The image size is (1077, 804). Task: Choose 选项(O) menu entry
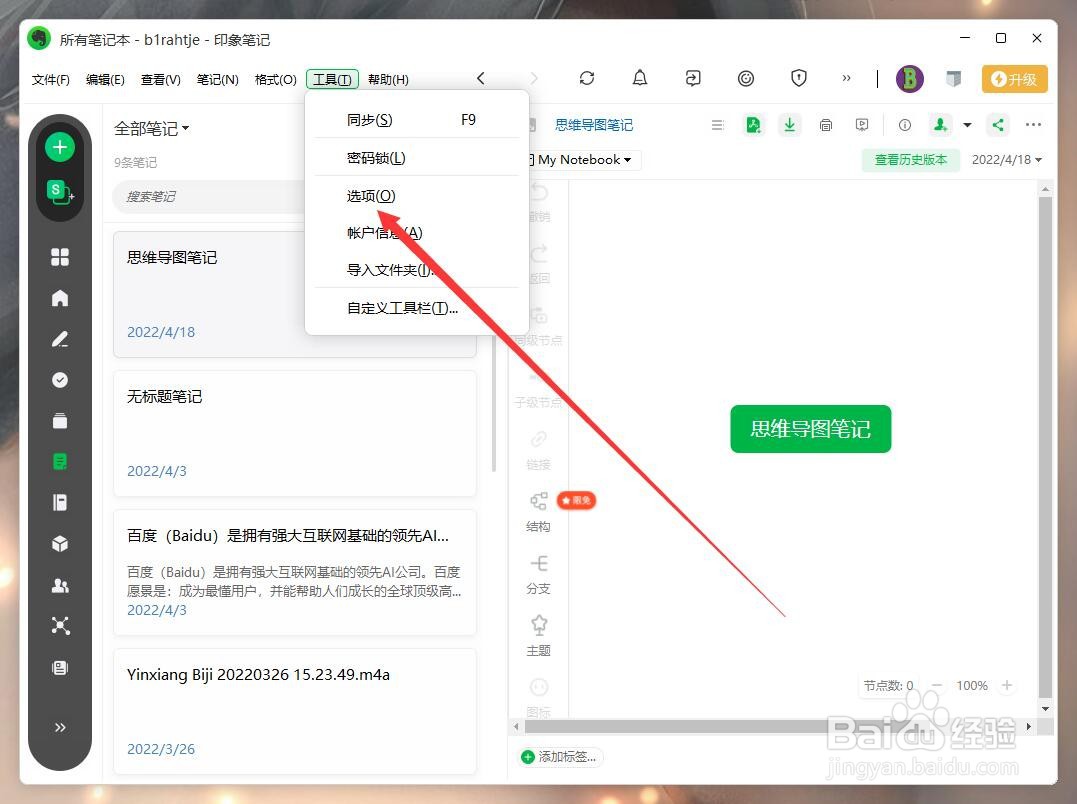tap(416, 196)
